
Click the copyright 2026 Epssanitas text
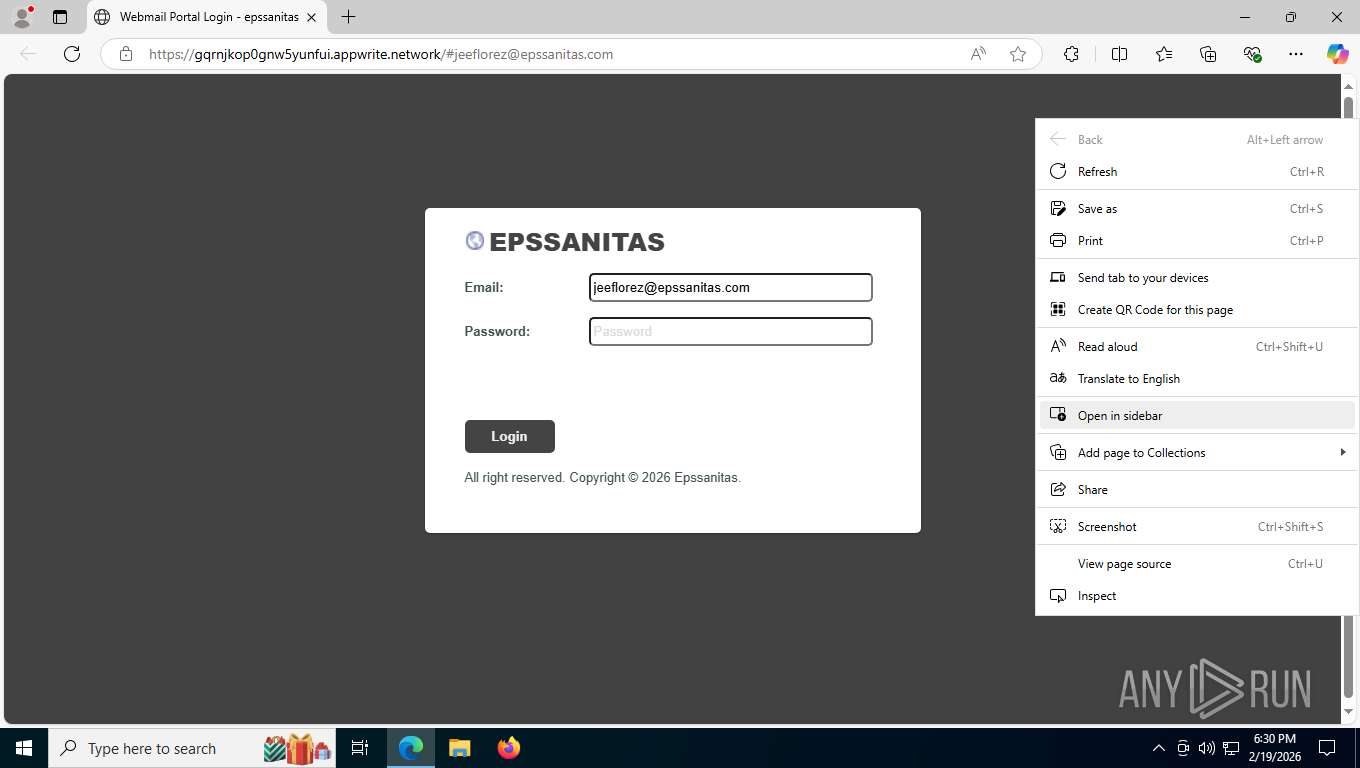(602, 478)
